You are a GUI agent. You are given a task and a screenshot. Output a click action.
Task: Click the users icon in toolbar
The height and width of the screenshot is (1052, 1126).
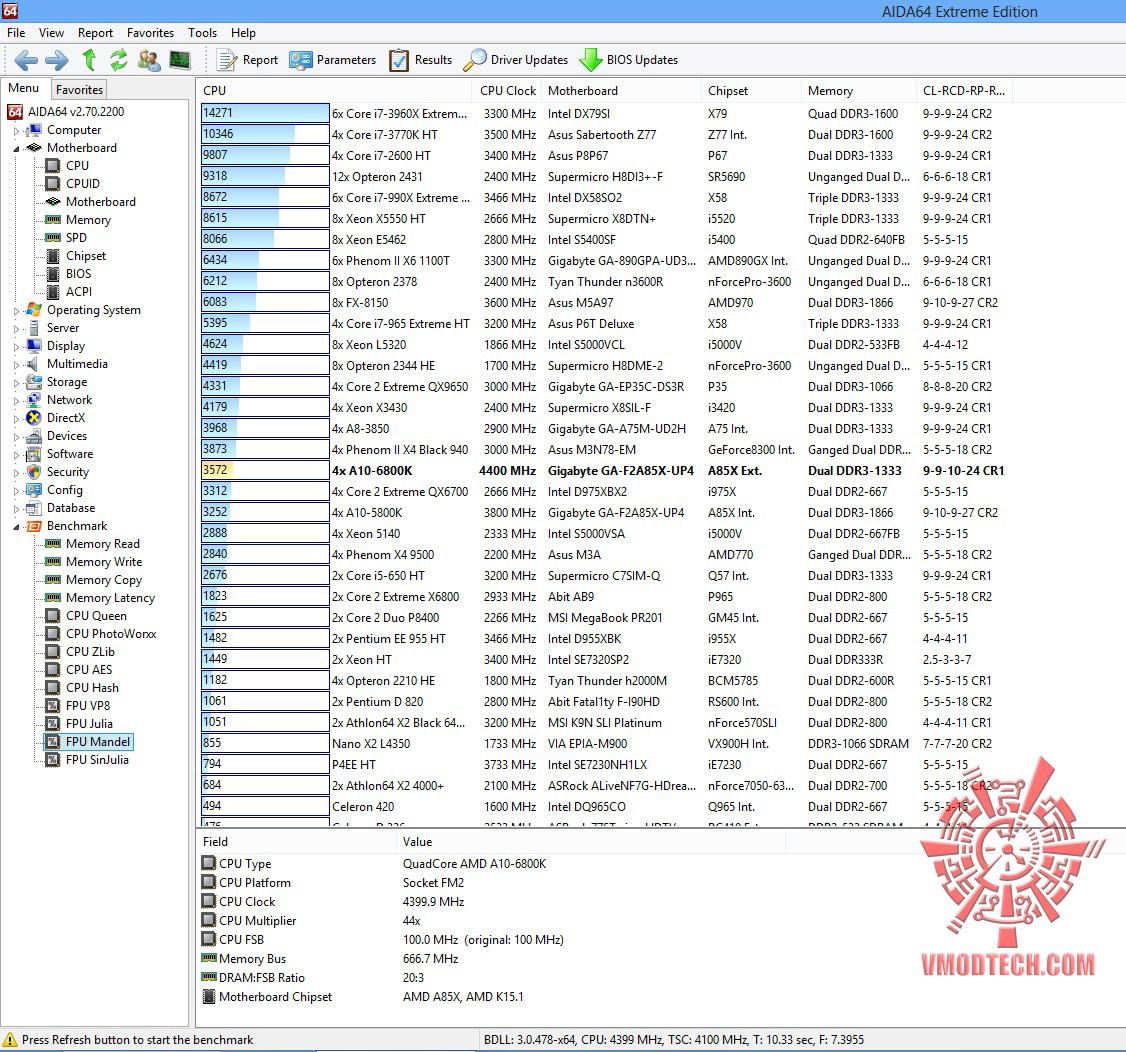click(x=149, y=60)
